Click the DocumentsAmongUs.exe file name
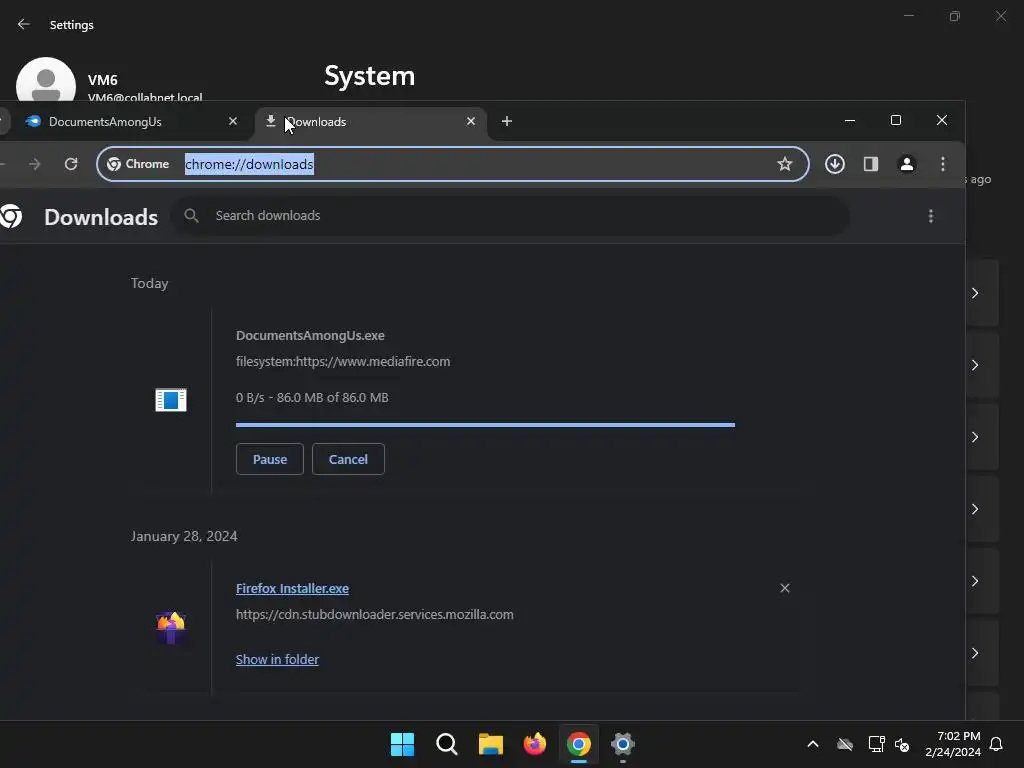 (x=310, y=336)
